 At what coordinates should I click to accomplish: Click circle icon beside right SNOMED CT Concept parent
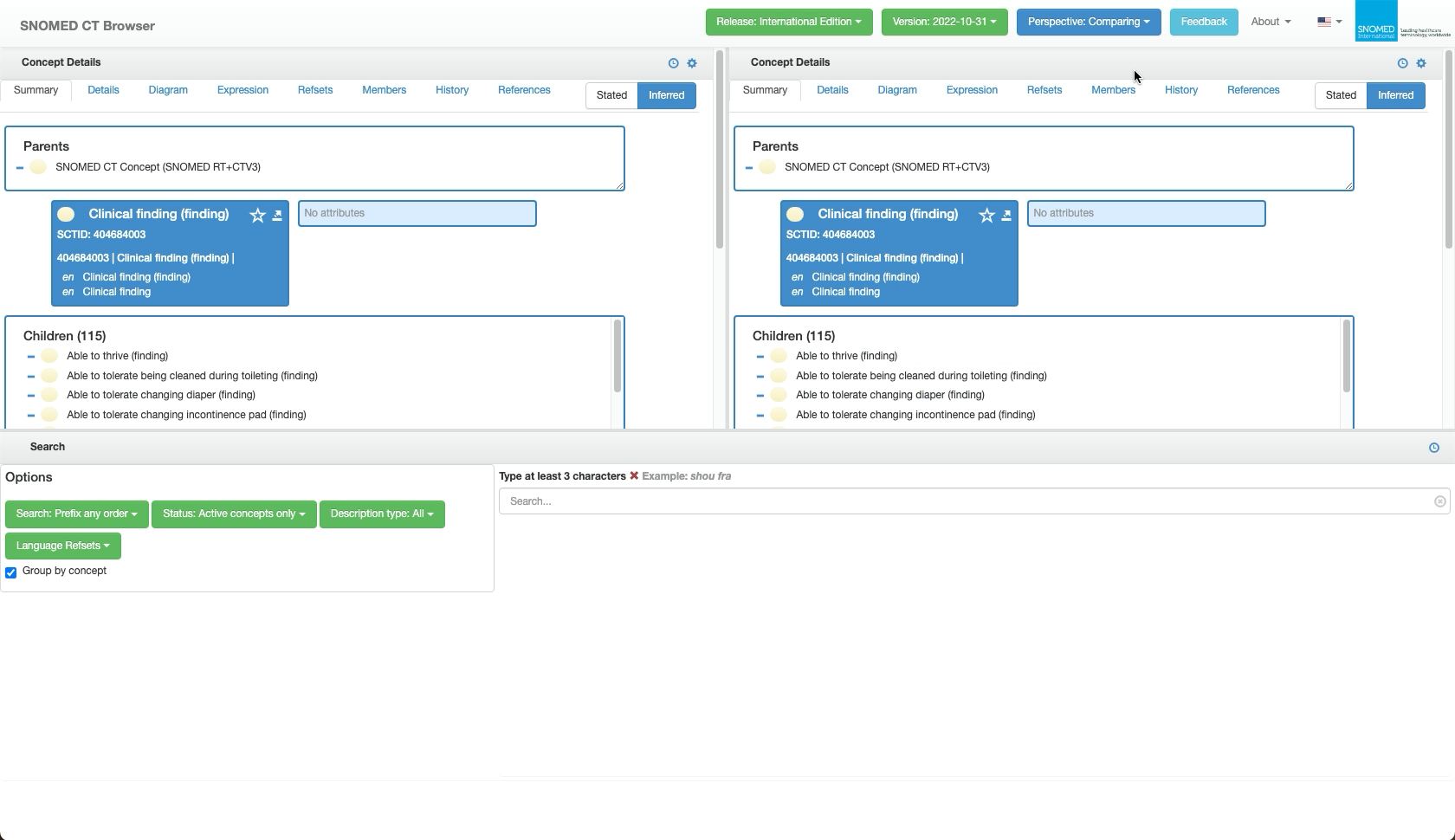click(x=767, y=167)
